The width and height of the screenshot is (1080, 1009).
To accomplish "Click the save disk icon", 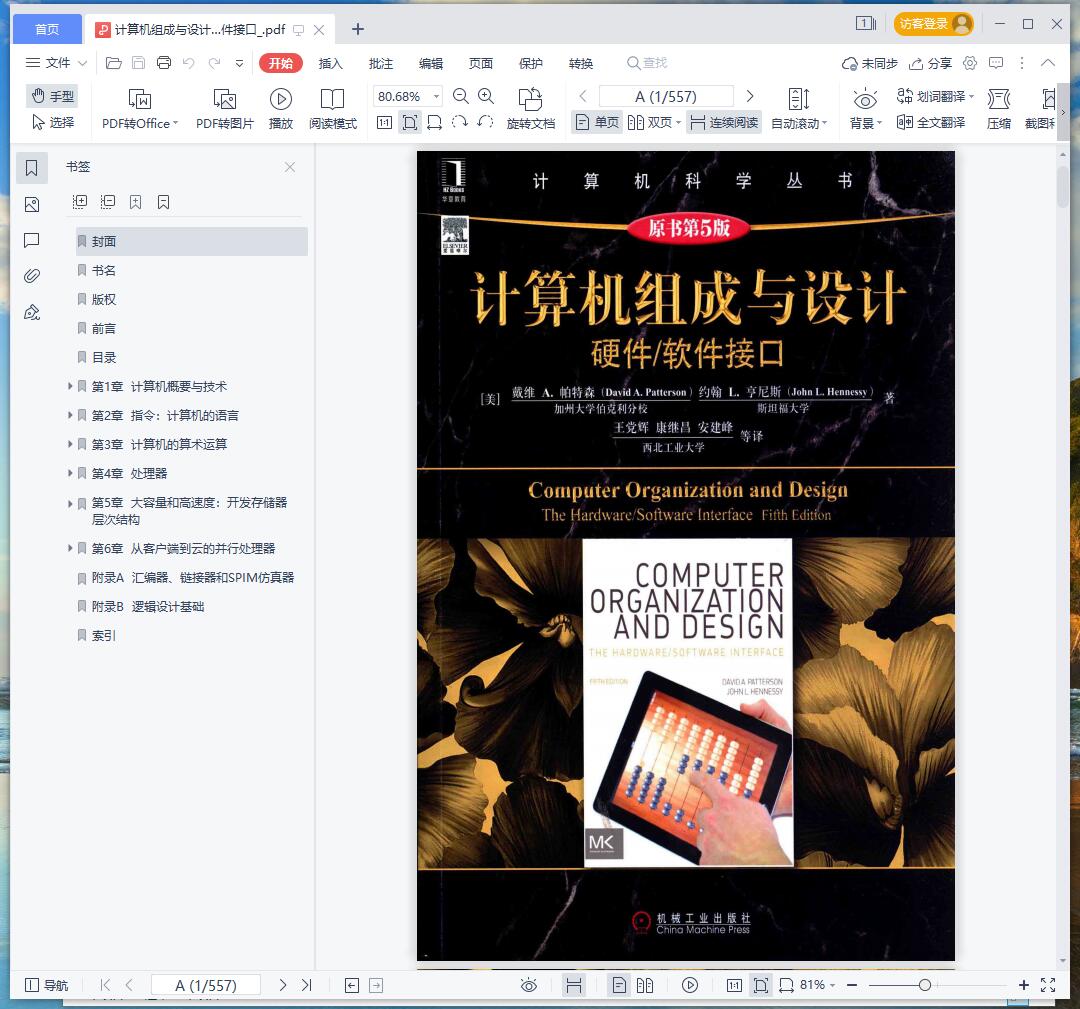I will tap(138, 63).
